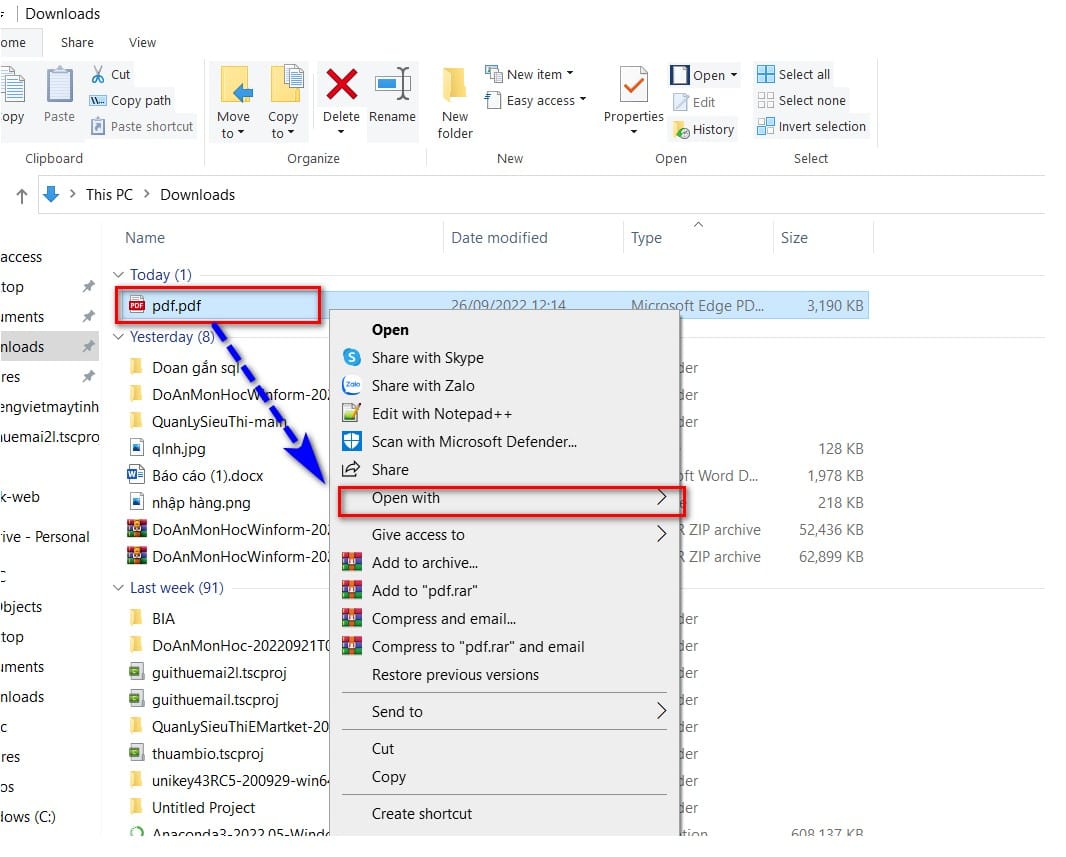Sort by the Name column header
Viewport: 1066px width, 857px height.
145,238
